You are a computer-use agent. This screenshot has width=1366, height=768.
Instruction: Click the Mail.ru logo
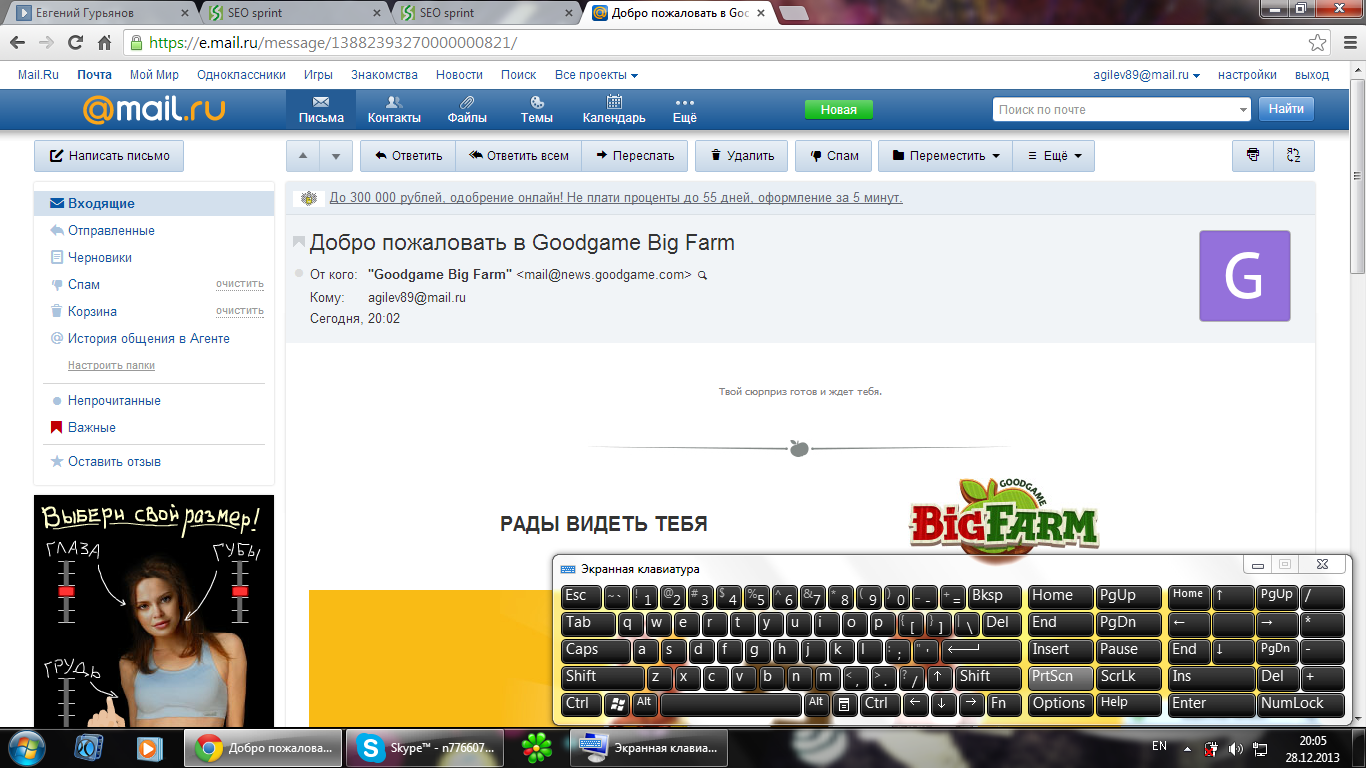point(154,109)
